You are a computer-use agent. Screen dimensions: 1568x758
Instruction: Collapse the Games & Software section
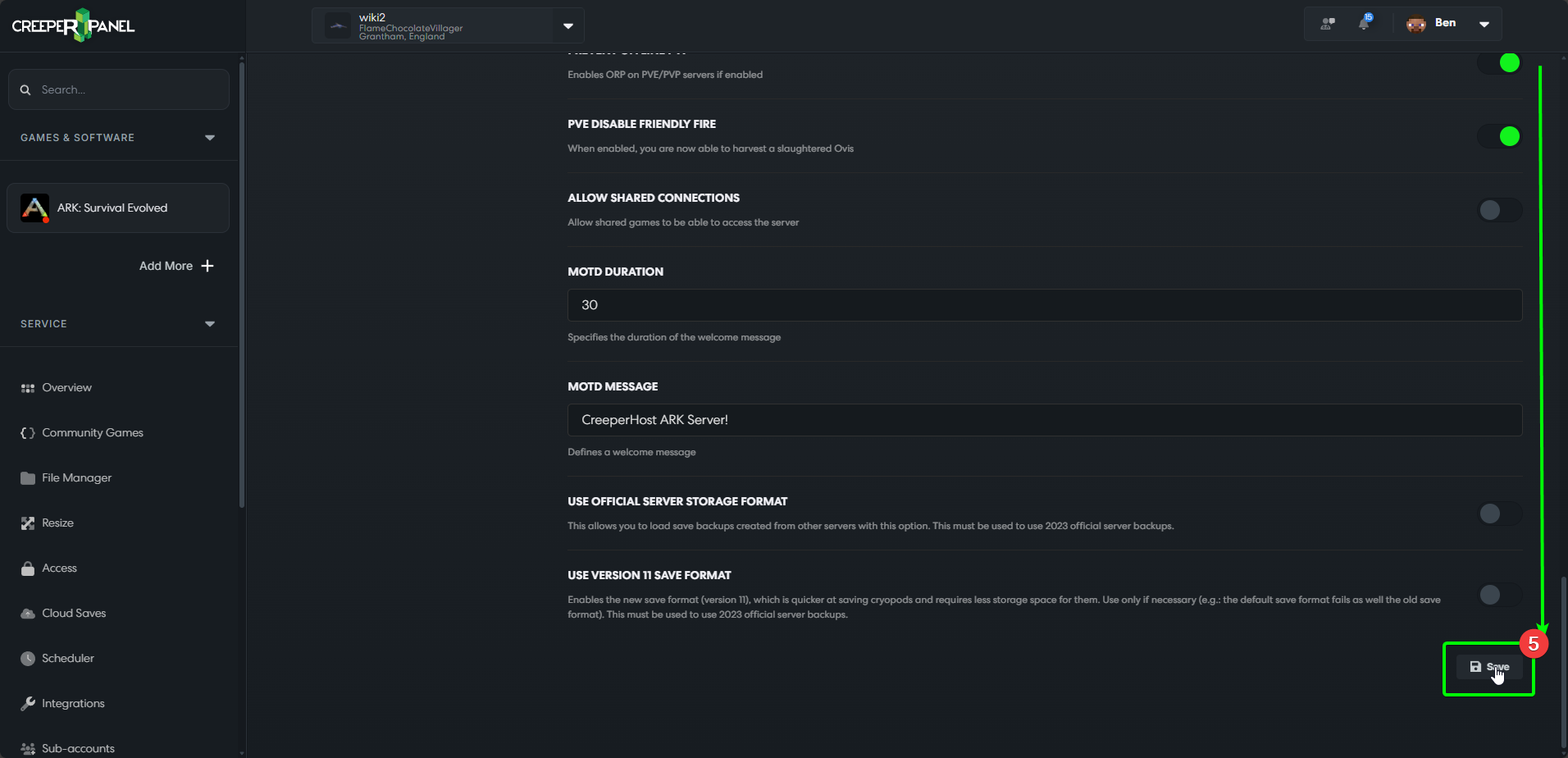210,138
